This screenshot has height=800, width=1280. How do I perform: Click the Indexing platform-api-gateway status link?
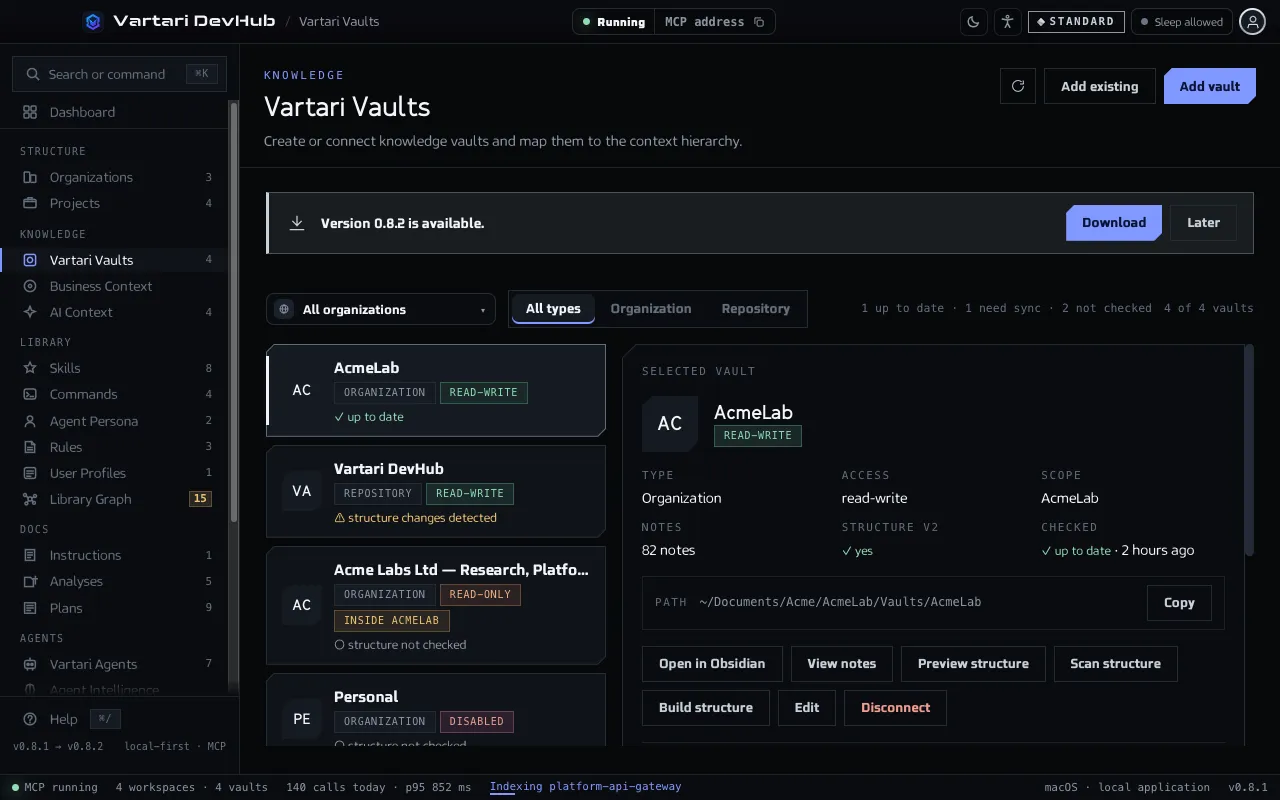(x=585, y=787)
